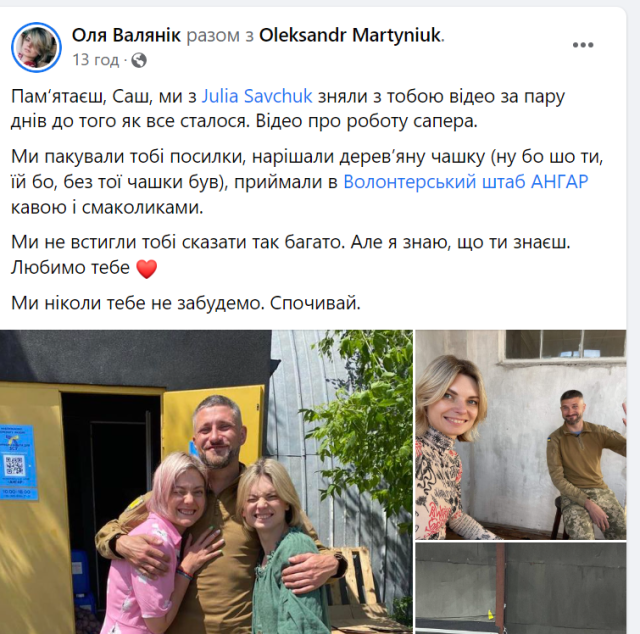Open Оля Валянік's profile picture

[36, 47]
